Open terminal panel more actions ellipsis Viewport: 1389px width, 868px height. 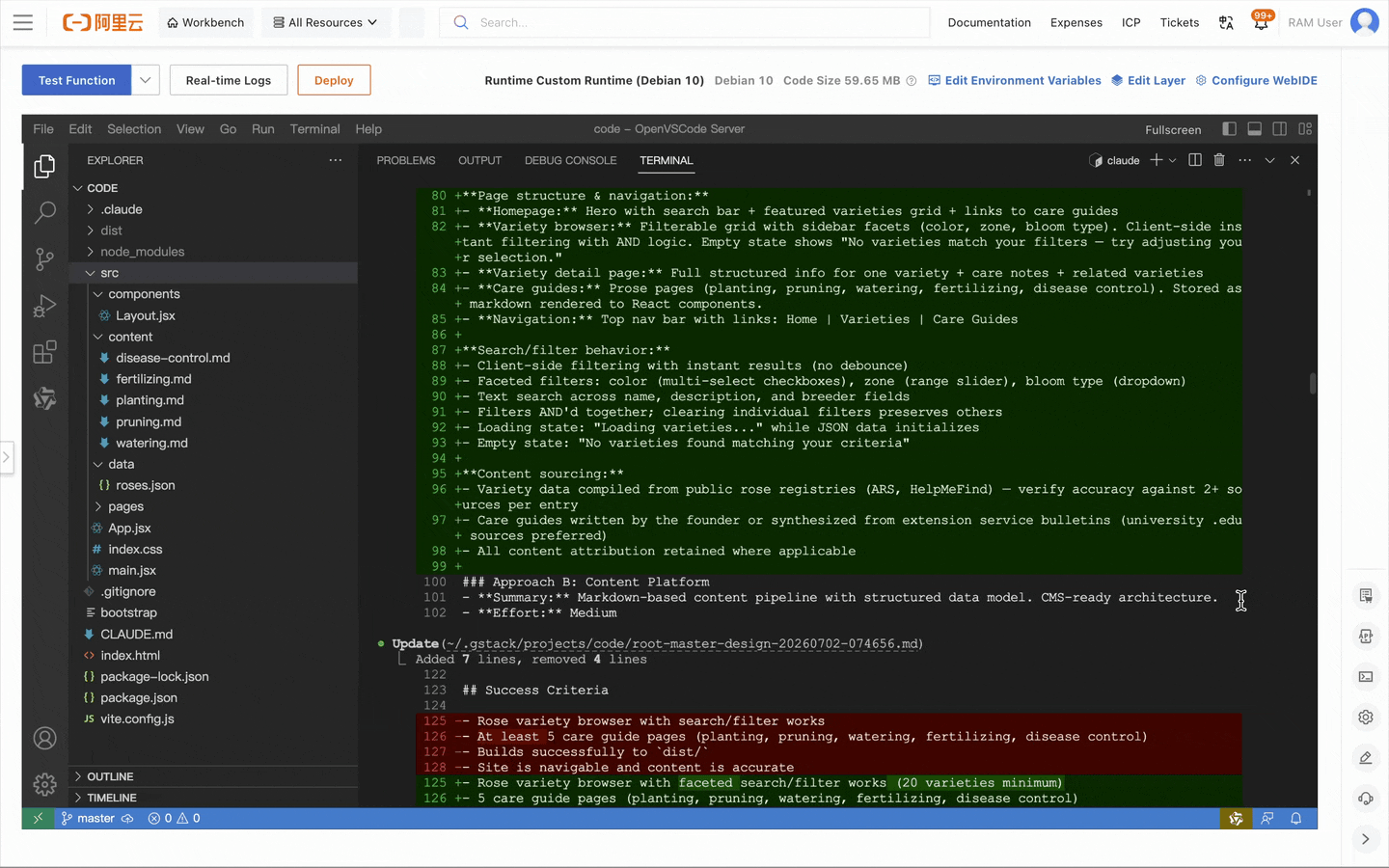(x=1244, y=160)
